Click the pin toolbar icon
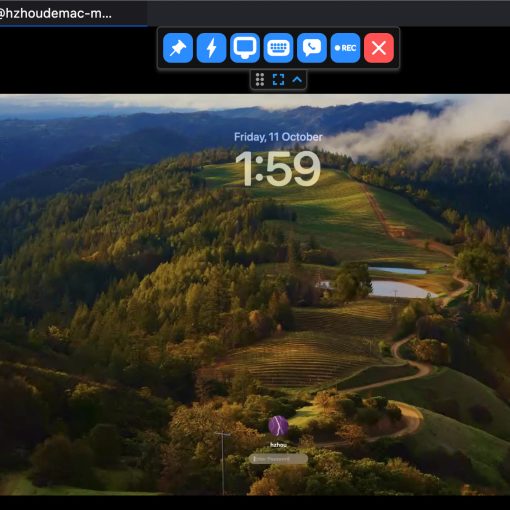Viewport: 510px width, 510px height. 178,48
